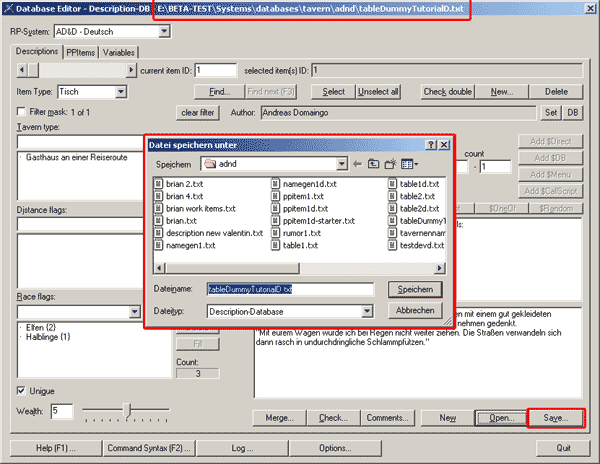Select the brian 2.txt file icon
600x464 pixels.
pyautogui.click(x=159, y=184)
